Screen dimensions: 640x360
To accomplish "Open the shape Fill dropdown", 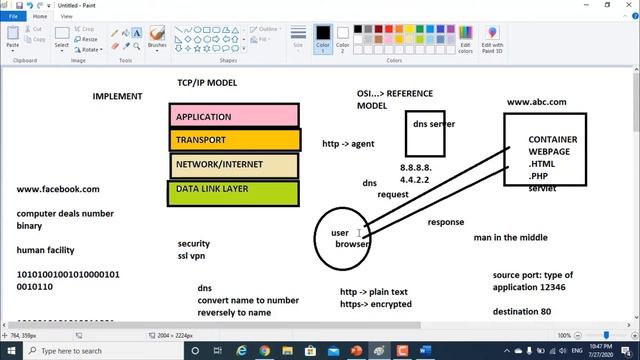I will [x=260, y=39].
